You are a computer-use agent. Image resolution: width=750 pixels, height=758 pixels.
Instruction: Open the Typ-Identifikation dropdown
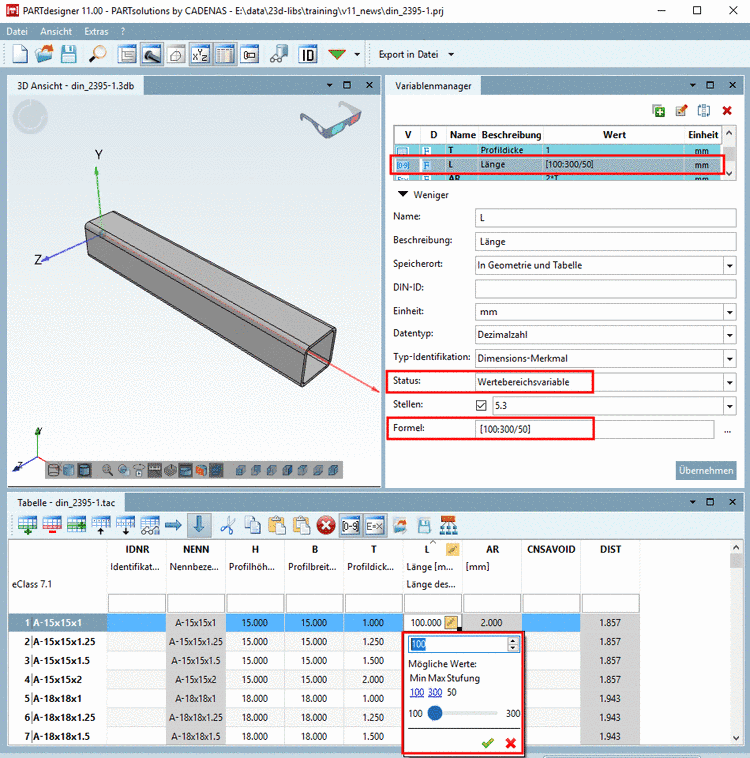(730, 358)
